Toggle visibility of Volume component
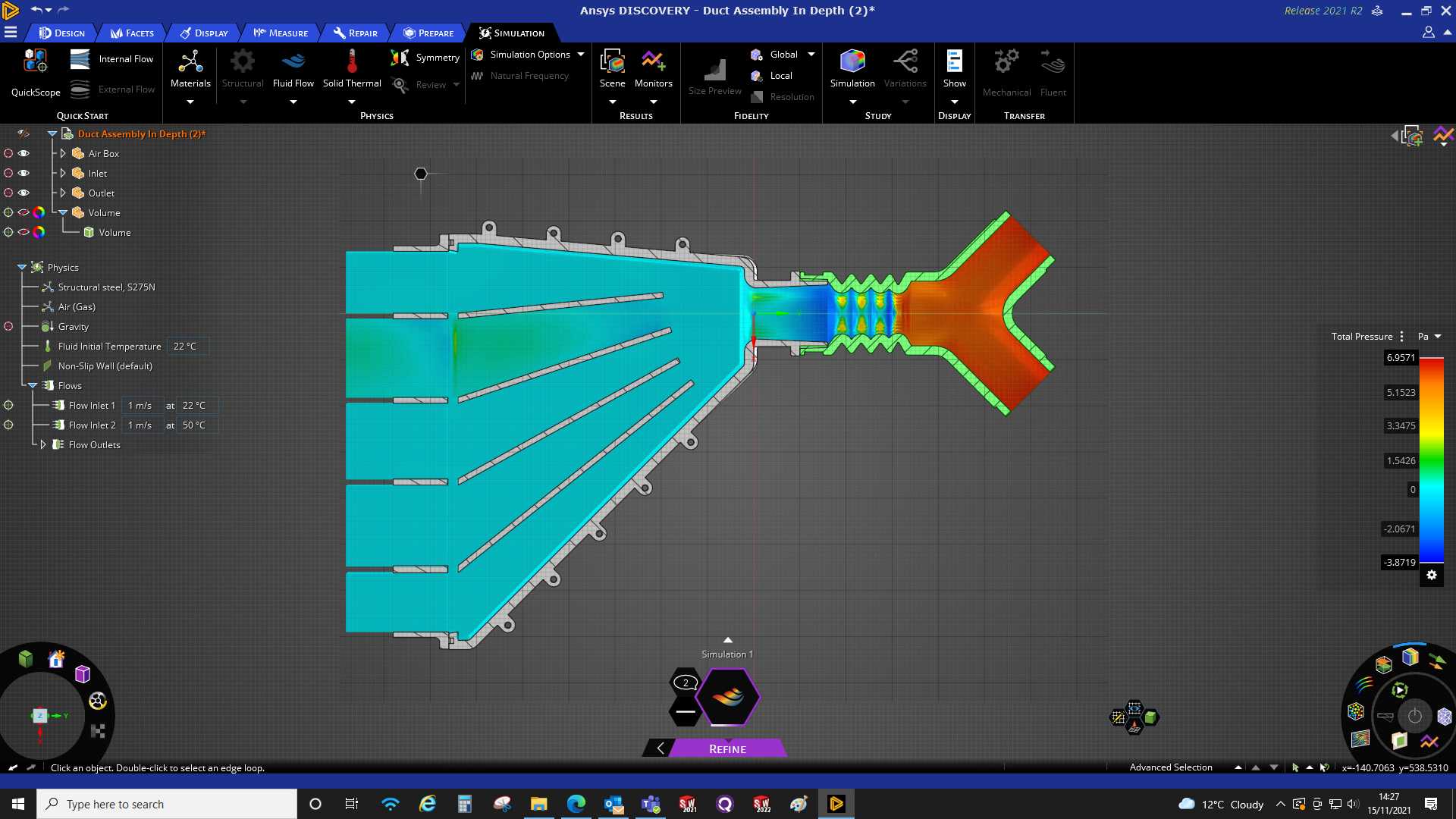The height and width of the screenshot is (819, 1456). (24, 212)
